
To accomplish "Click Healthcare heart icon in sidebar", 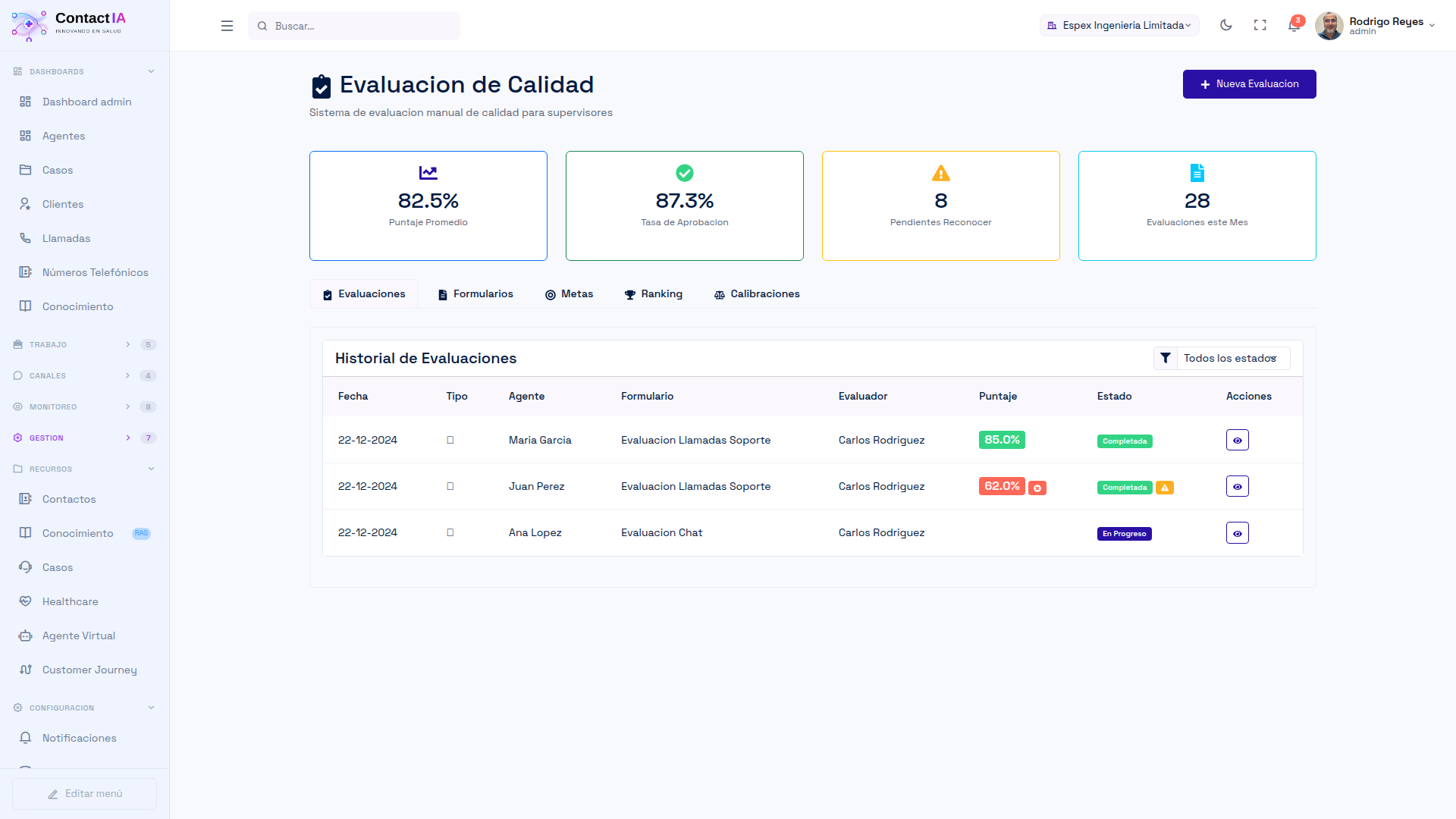I will 26,601.
